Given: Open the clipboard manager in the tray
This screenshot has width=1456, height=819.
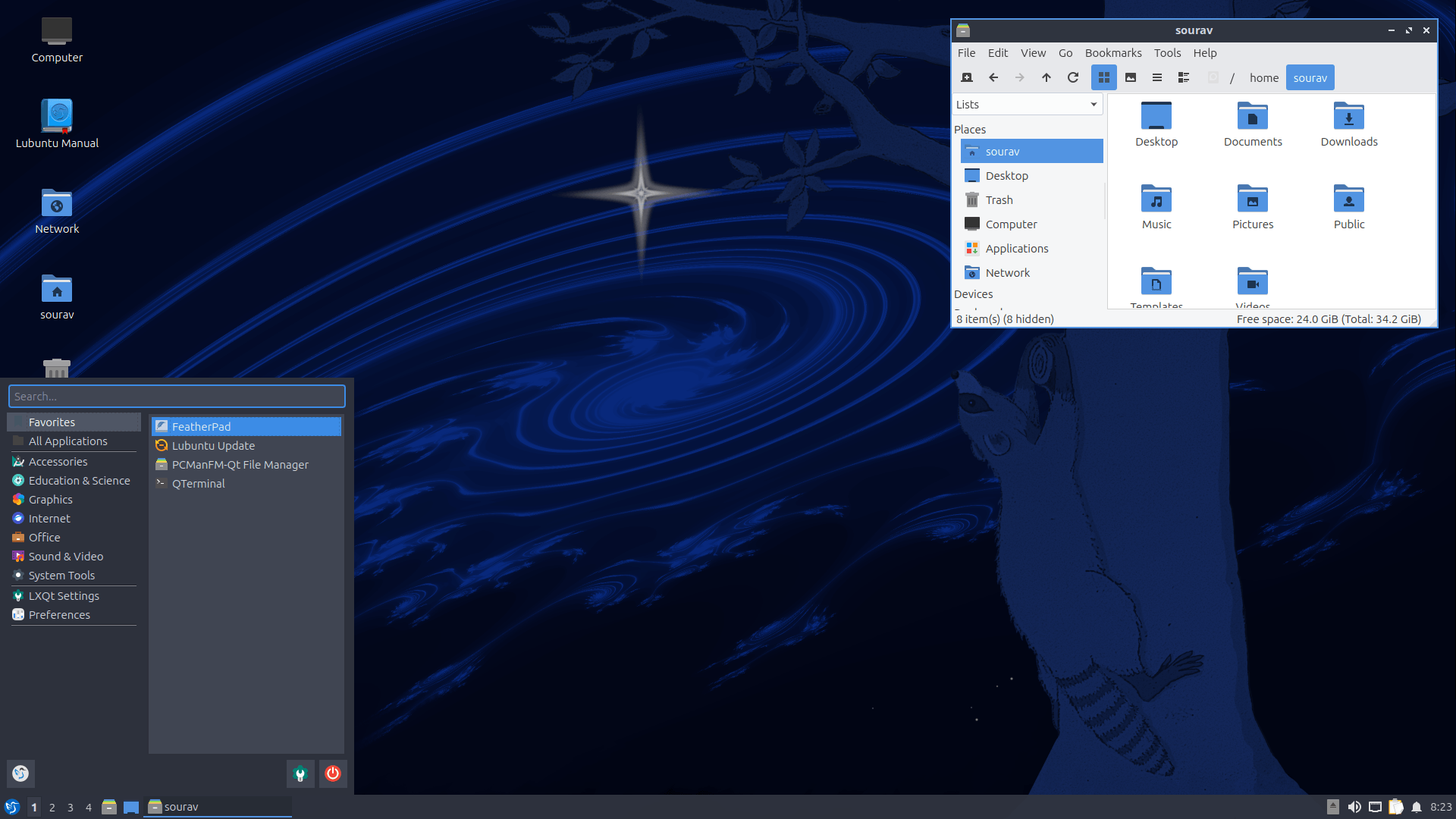Looking at the screenshot, I should pyautogui.click(x=1395, y=807).
